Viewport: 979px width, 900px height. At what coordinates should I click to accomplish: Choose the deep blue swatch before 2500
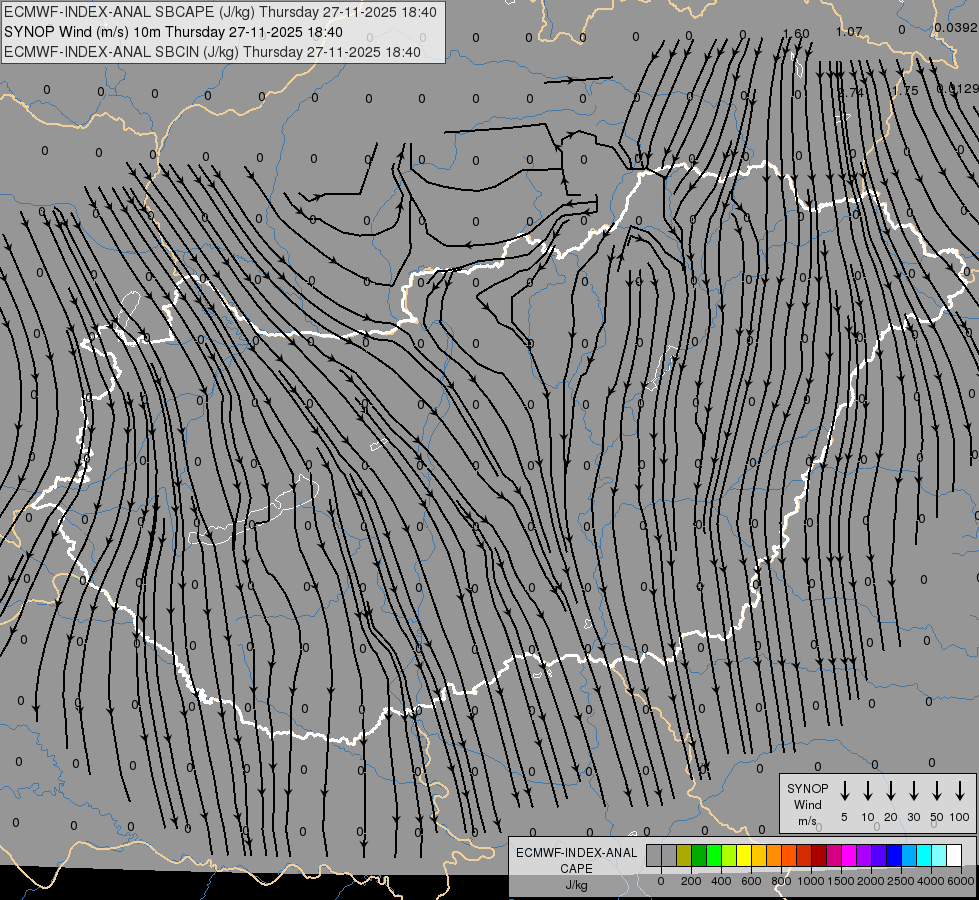tap(894, 855)
